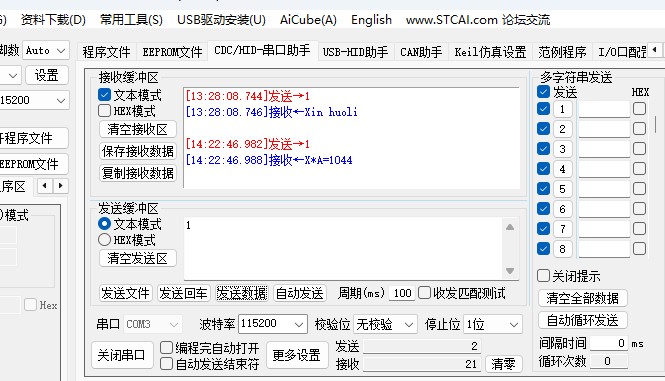665x381 pixels.
Task: Toggle the 多字符串发送 发送 checkbox
Action: (x=543, y=92)
